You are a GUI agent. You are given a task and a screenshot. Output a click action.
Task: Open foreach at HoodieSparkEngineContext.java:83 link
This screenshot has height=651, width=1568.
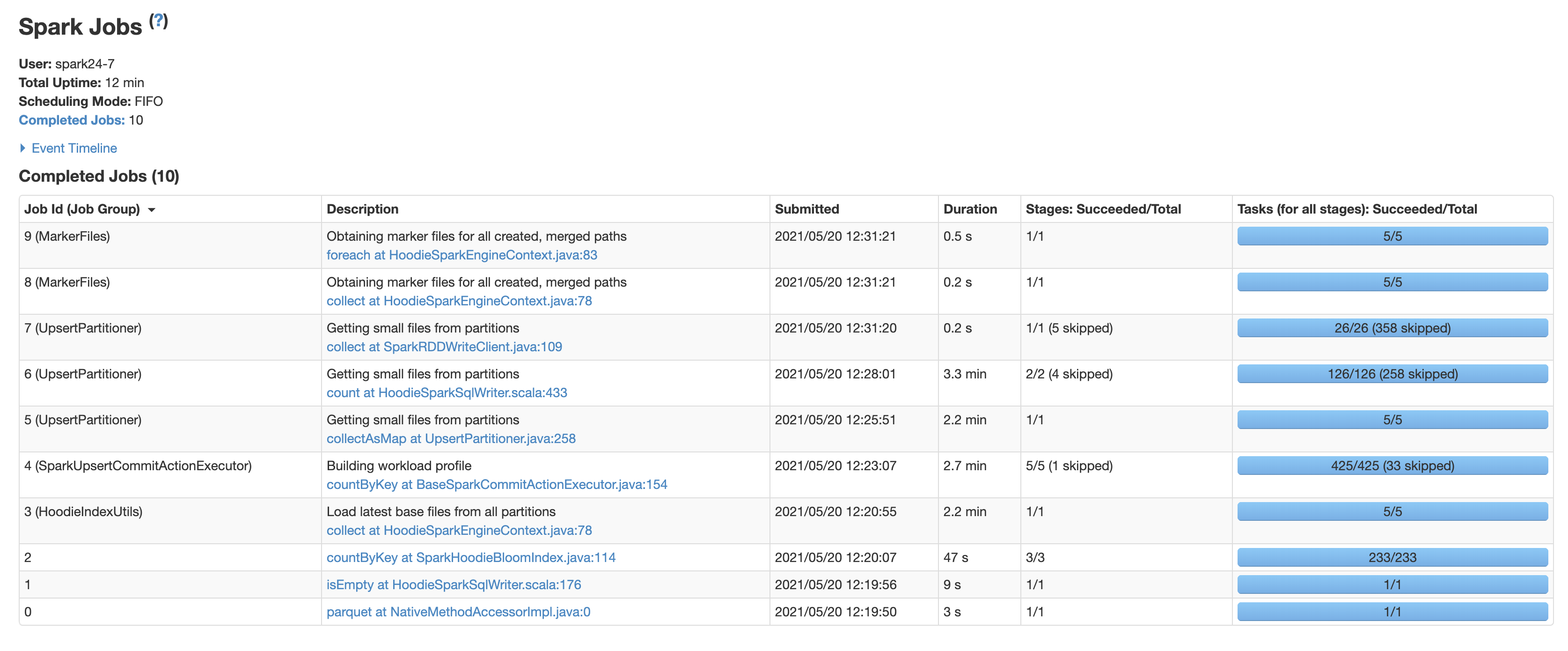point(462,255)
